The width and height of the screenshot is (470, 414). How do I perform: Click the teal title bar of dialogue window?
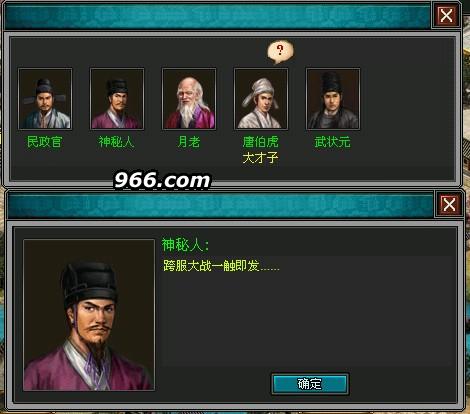click(x=220, y=205)
